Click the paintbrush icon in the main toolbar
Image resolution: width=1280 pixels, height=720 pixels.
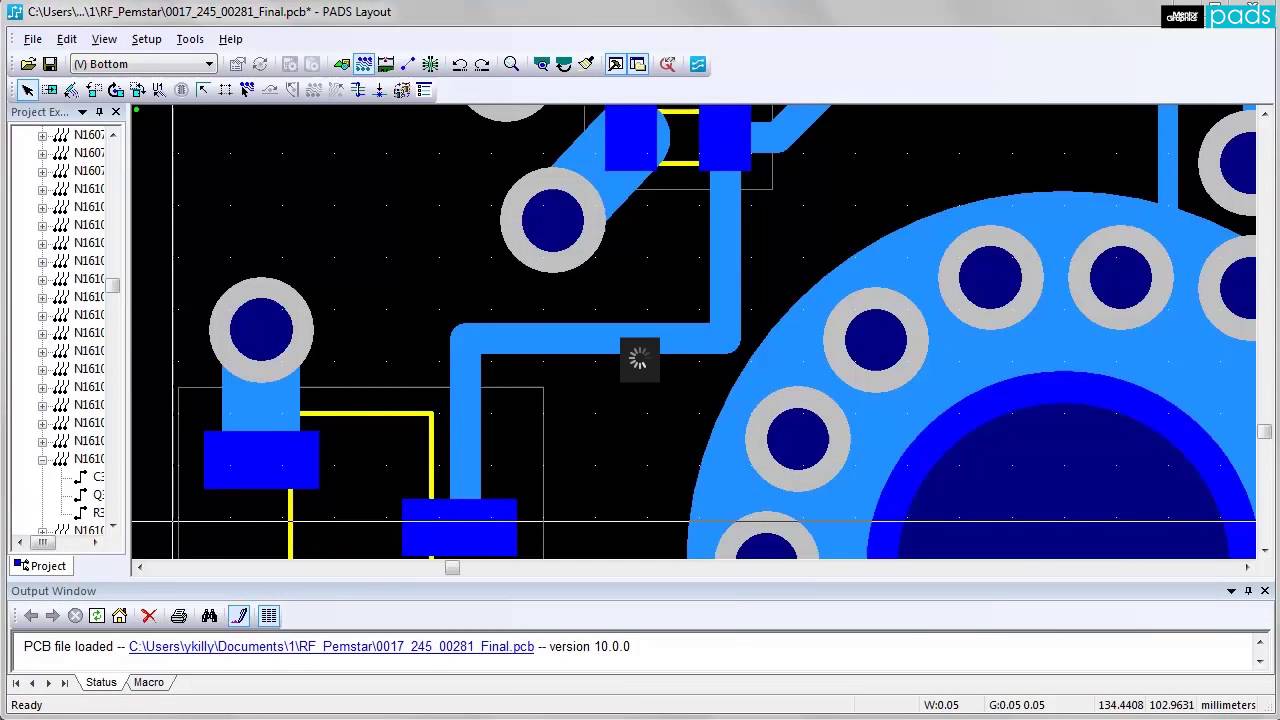click(x=586, y=64)
